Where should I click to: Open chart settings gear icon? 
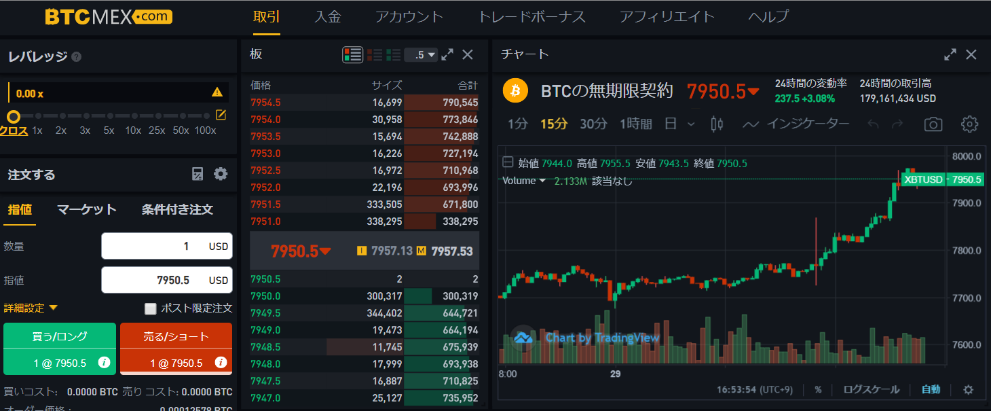click(969, 124)
